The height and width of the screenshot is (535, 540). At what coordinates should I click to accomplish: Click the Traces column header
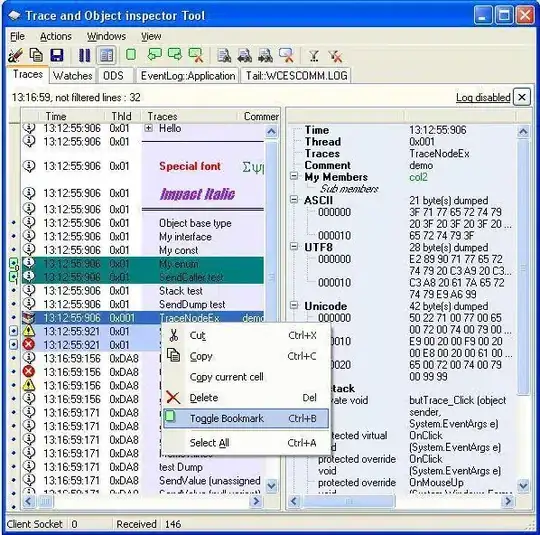coord(189,116)
